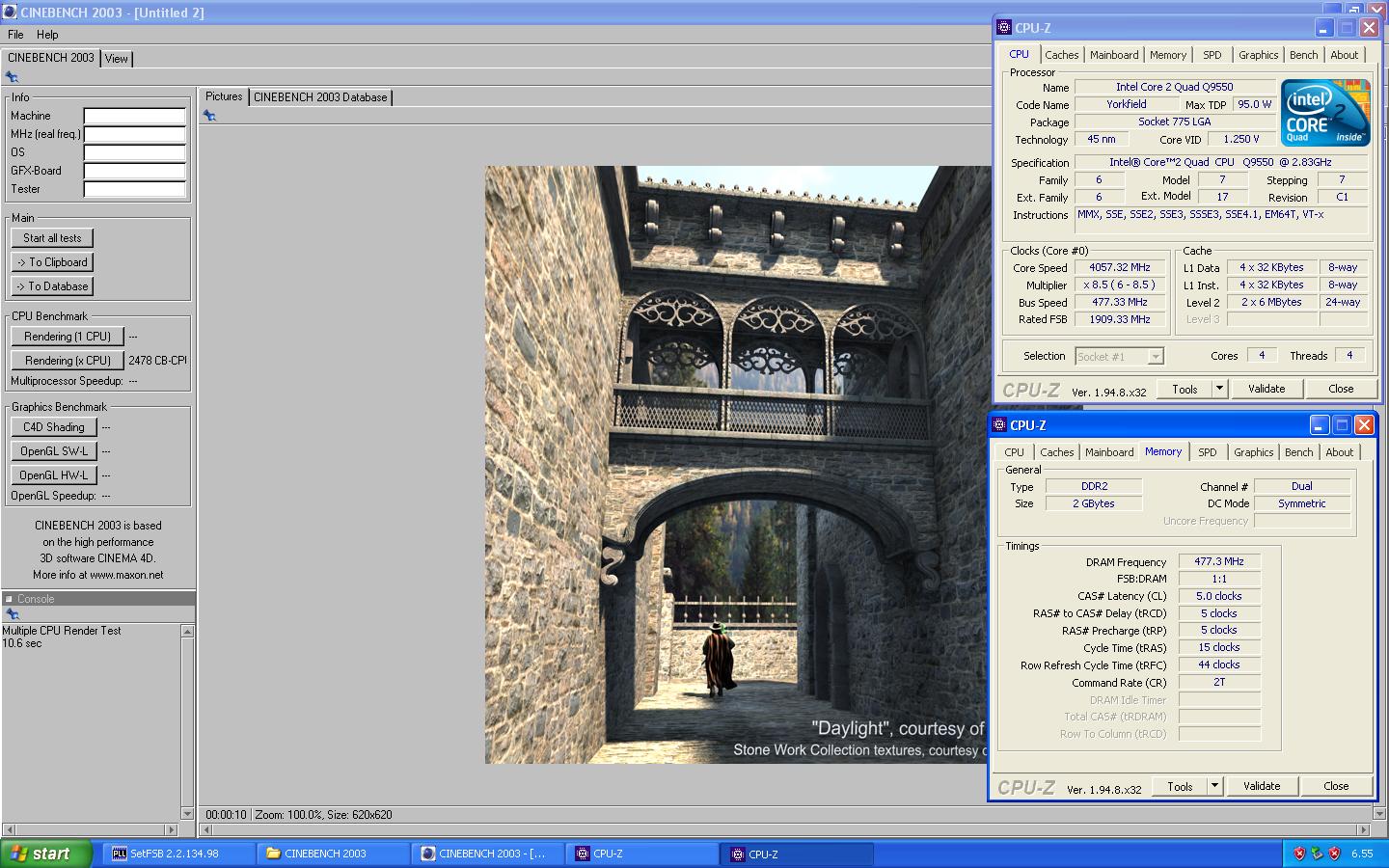Click the rendered Daylight castle image
Image resolution: width=1389 pixels, height=868 pixels.
coord(738,465)
